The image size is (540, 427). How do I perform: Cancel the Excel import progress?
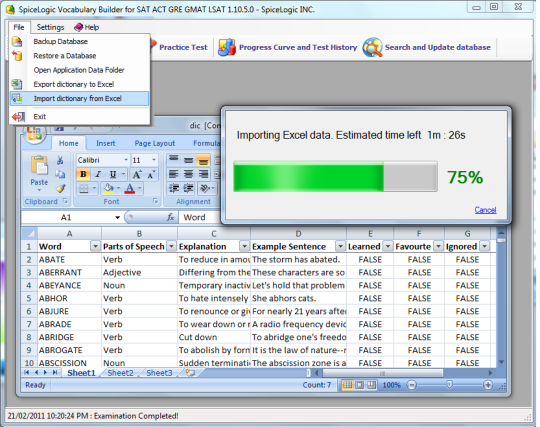(x=485, y=210)
